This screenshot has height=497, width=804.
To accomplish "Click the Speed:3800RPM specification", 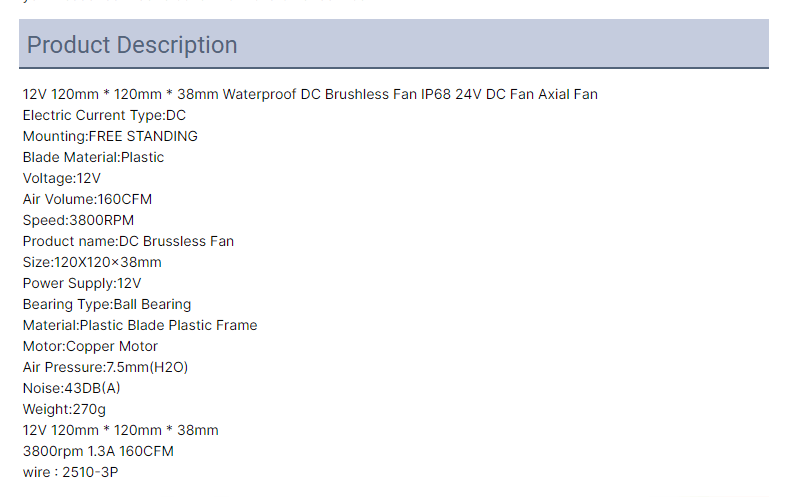I will tap(78, 221).
